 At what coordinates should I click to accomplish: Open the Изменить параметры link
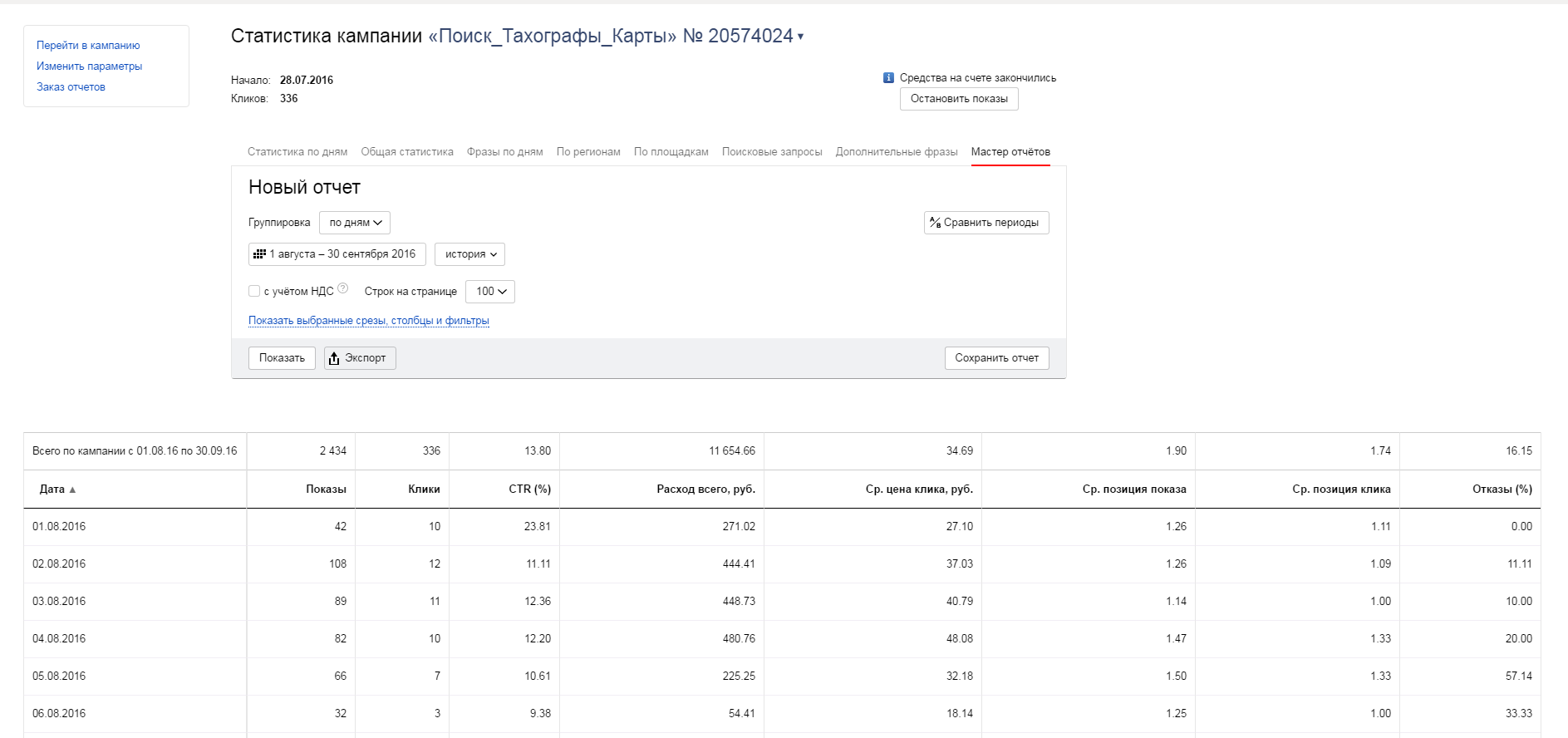click(90, 66)
